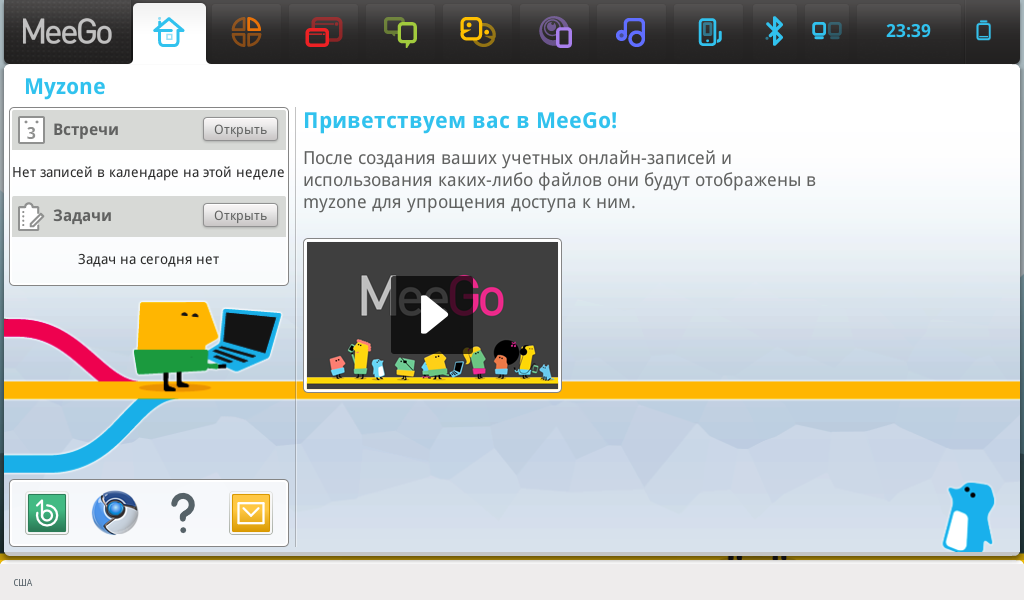Open the Networks panel icon
Viewport: 1024px width, 600px height.
(x=826, y=31)
